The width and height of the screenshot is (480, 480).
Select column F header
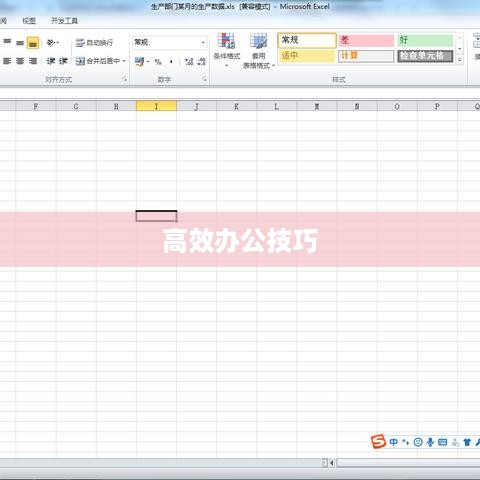pyautogui.click(x=36, y=106)
